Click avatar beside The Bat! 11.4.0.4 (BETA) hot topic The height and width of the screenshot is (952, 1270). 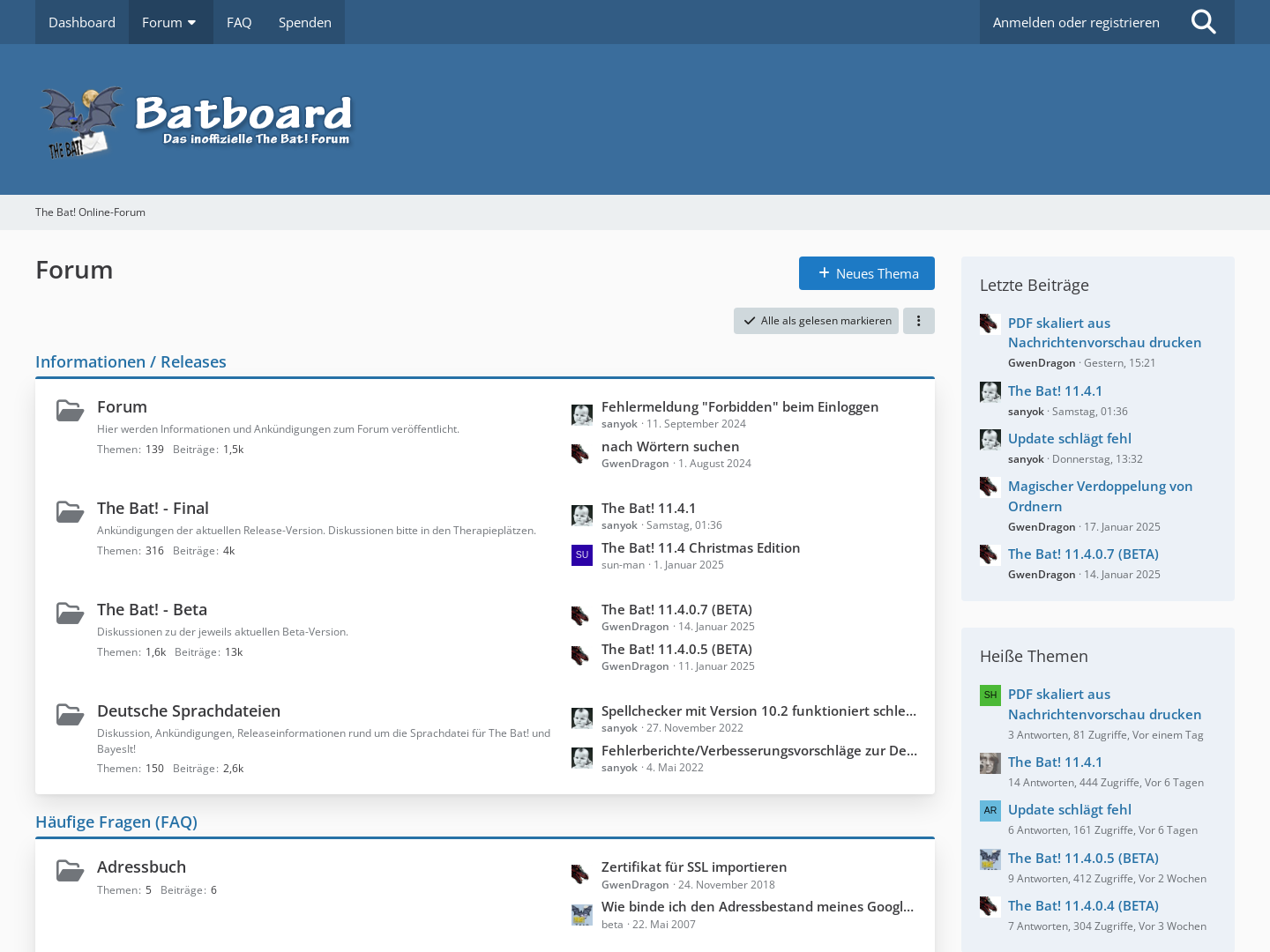coord(990,907)
